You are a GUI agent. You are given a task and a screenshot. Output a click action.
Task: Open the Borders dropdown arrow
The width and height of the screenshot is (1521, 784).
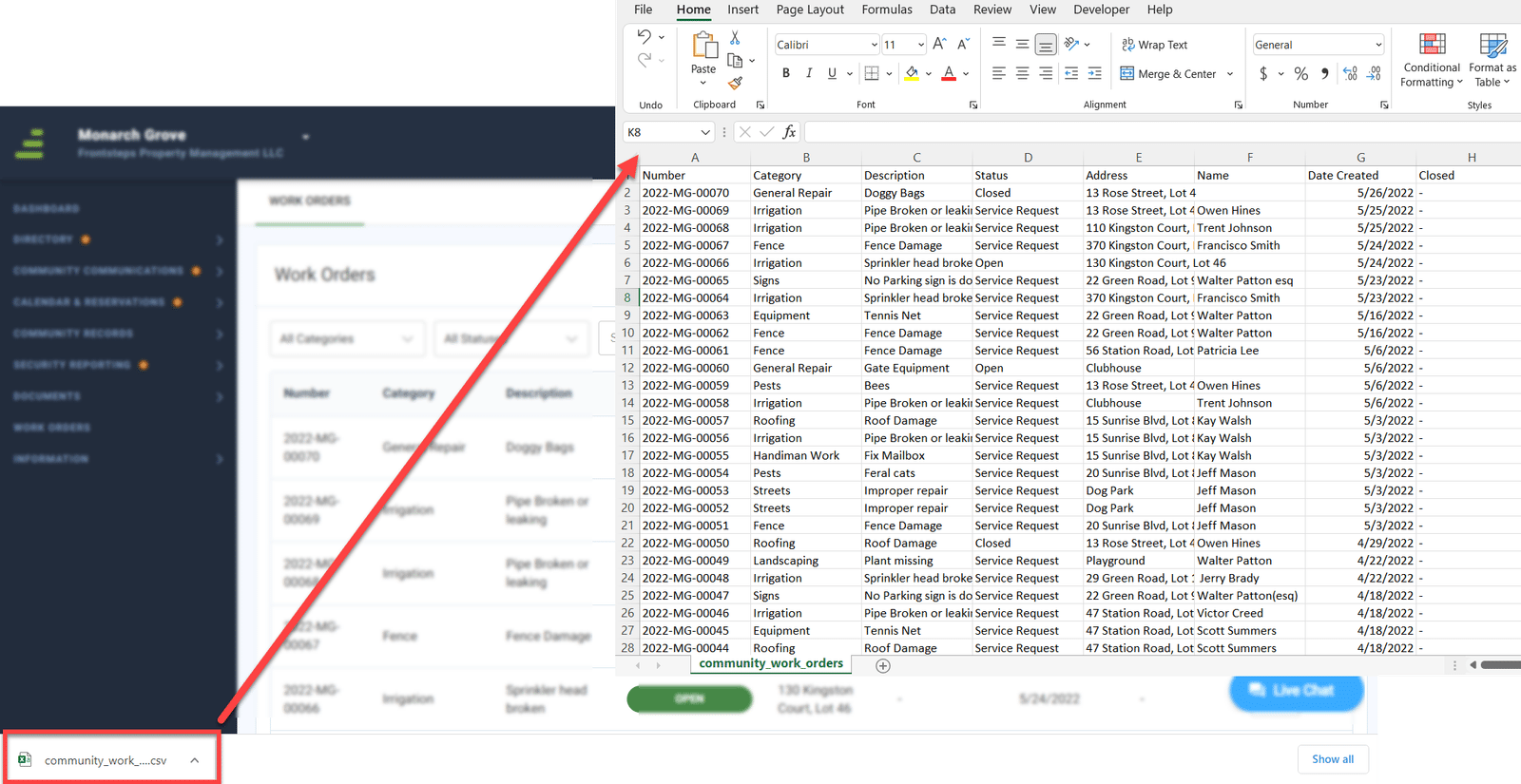click(889, 73)
